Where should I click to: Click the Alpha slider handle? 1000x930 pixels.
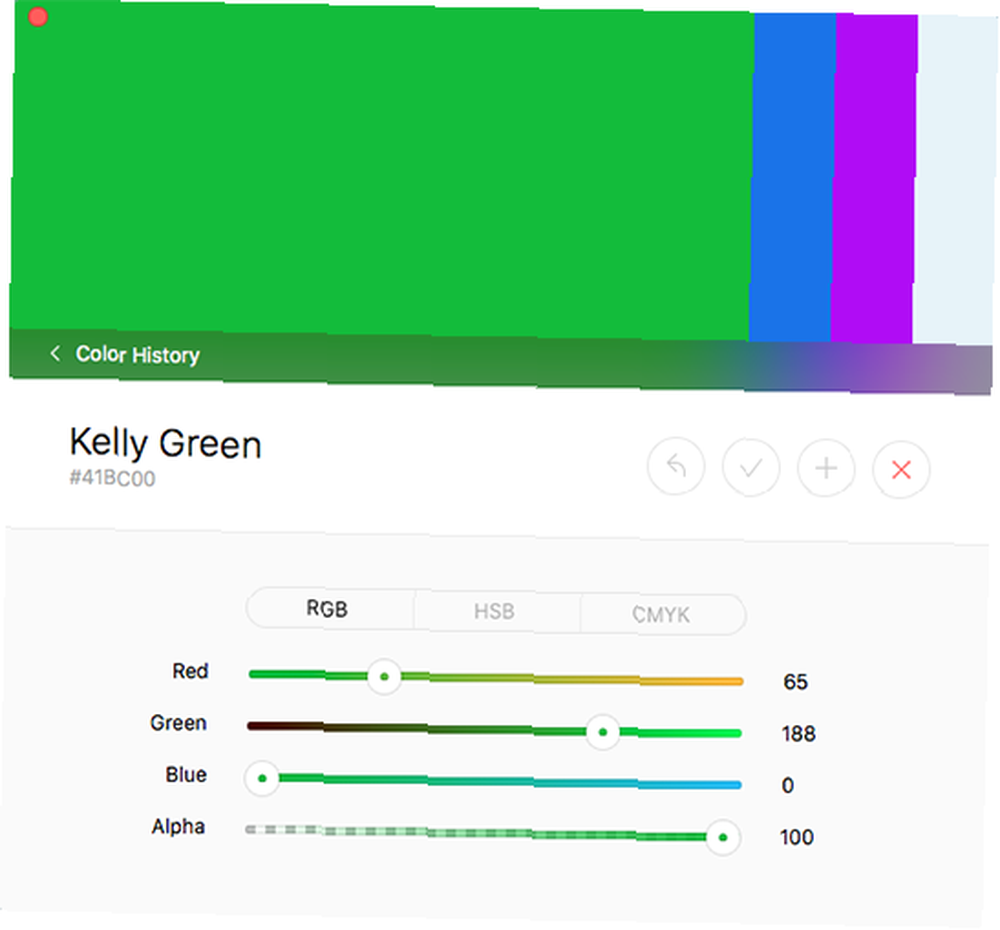coord(723,838)
